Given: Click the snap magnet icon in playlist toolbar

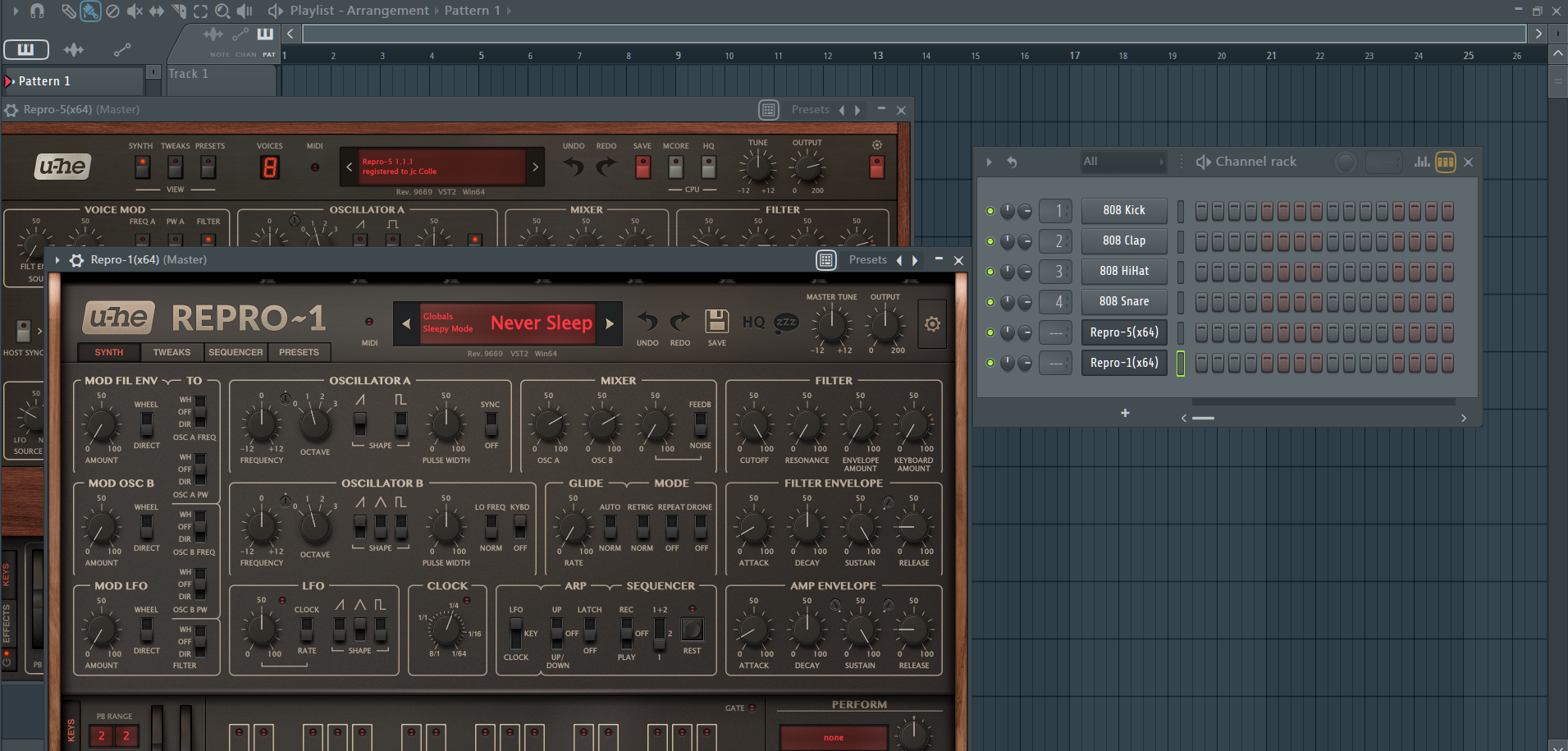Looking at the screenshot, I should [x=37, y=11].
